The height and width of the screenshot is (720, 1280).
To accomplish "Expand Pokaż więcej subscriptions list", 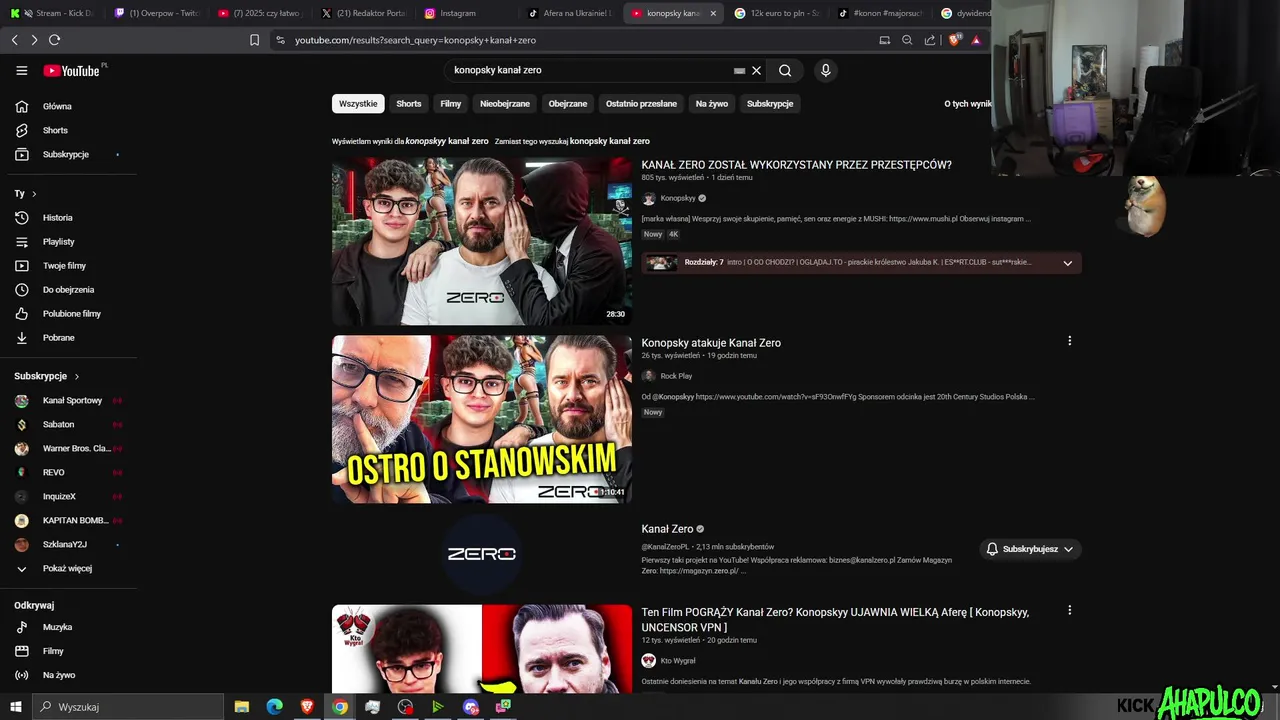I will (x=68, y=568).
